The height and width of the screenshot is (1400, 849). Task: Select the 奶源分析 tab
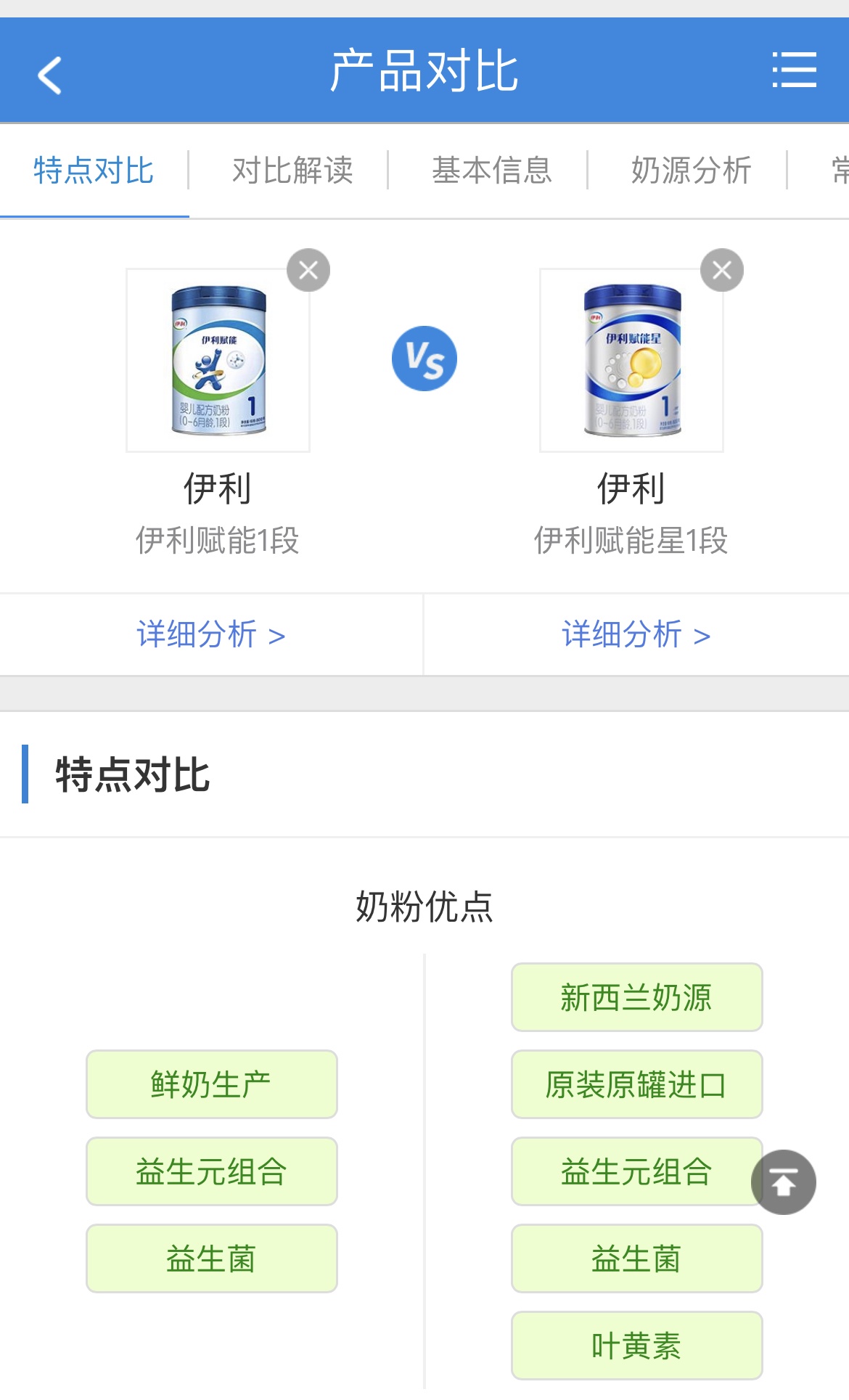pyautogui.click(x=691, y=171)
